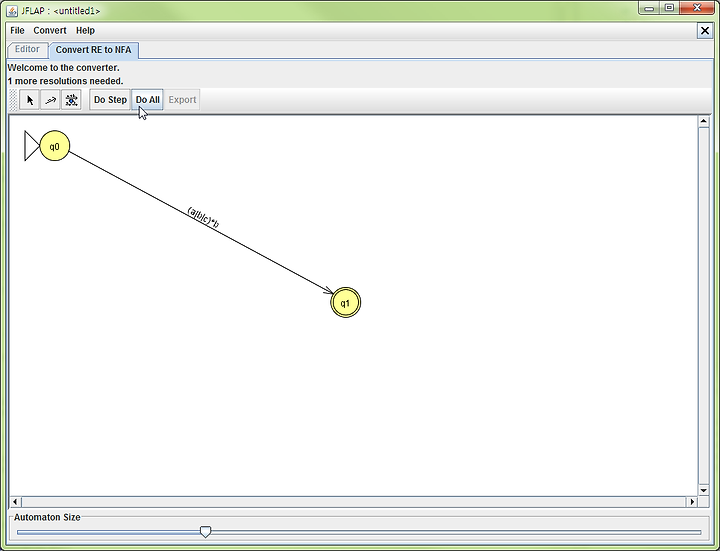Click the vertical scrollbar down arrow
This screenshot has width=720, height=551.
(x=703, y=490)
